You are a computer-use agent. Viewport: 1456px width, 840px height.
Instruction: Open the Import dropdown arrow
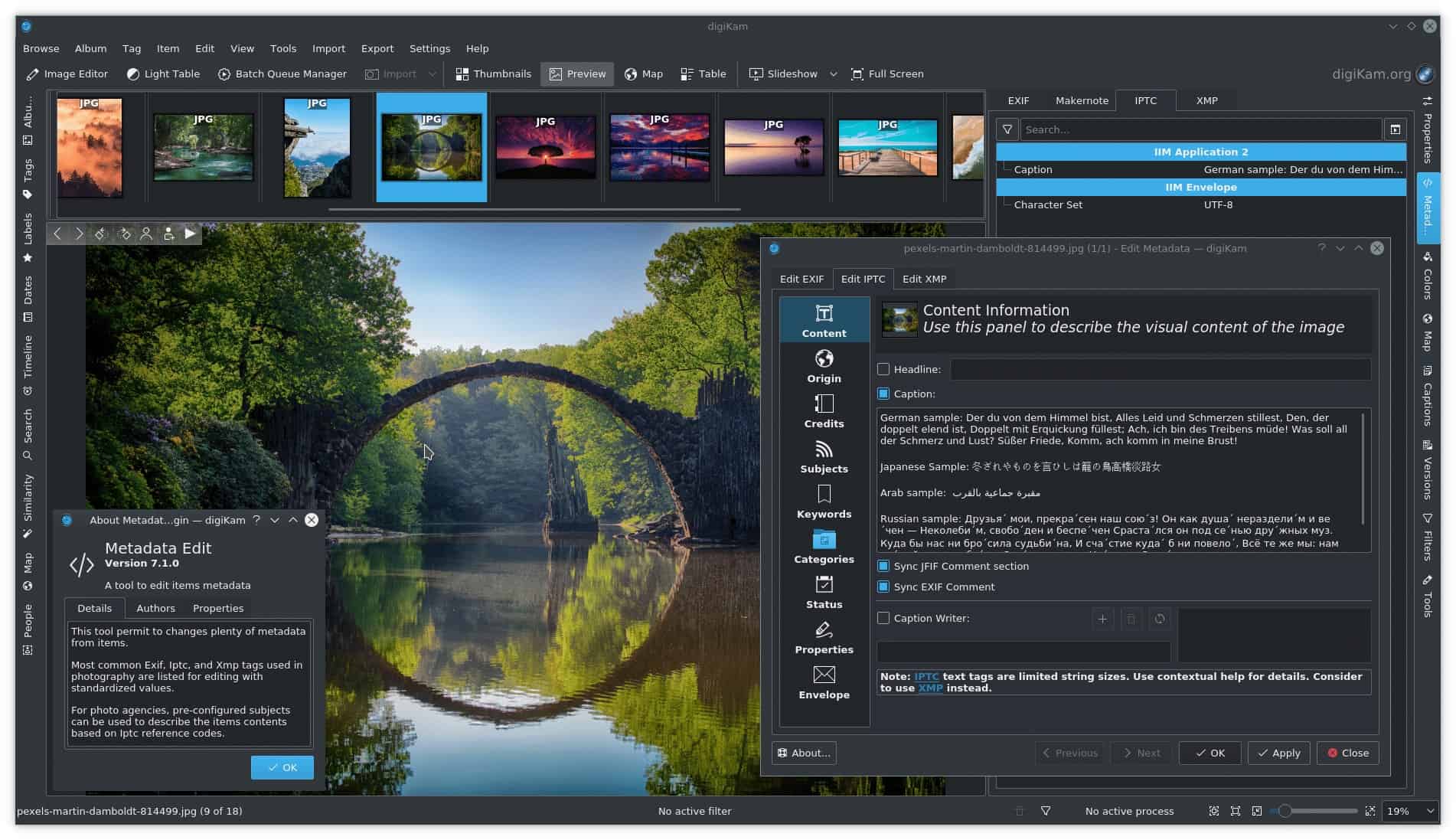coord(432,74)
